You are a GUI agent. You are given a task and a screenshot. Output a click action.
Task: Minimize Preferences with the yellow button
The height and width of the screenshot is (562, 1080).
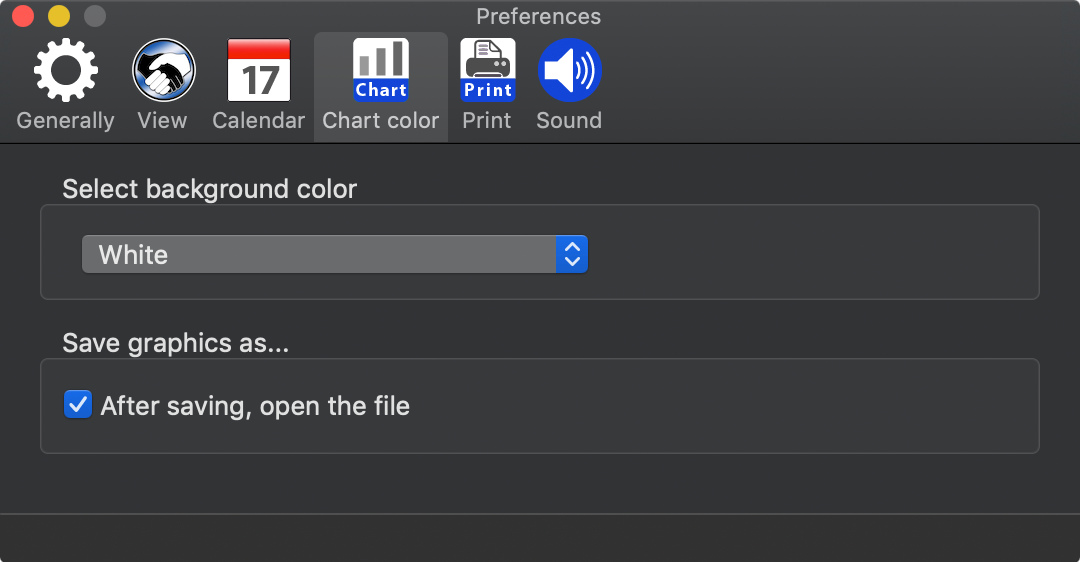tap(59, 16)
